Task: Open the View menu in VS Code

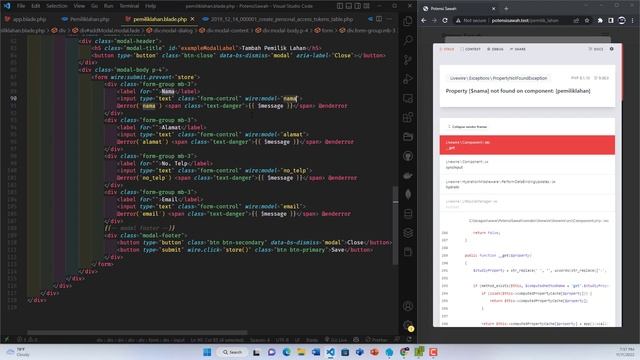Action: coord(79,6)
